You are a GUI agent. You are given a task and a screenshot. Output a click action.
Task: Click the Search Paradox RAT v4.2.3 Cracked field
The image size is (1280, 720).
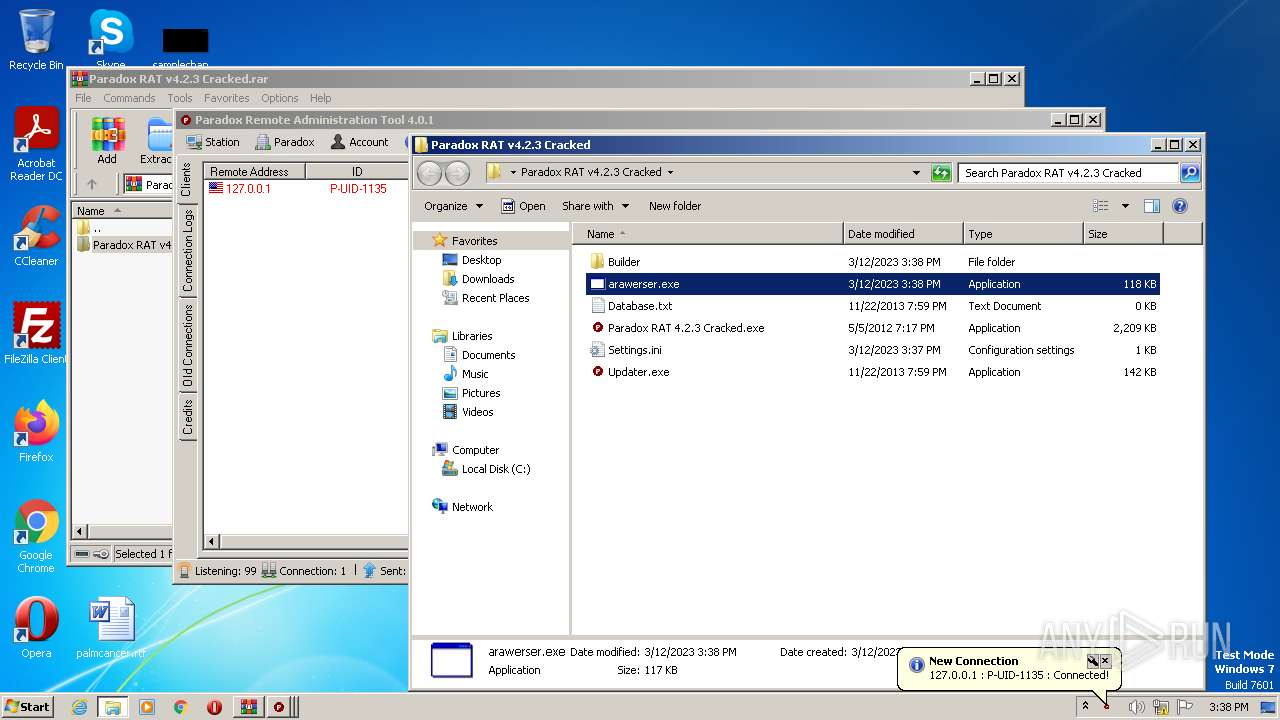1067,172
